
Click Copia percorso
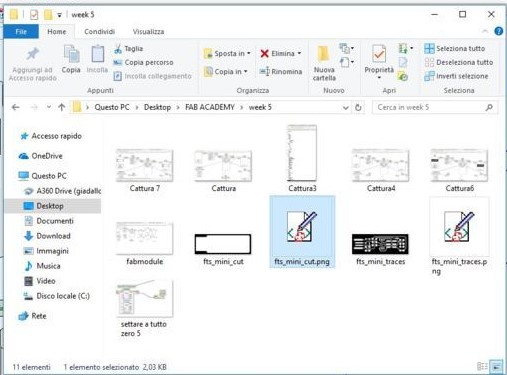tap(143, 62)
